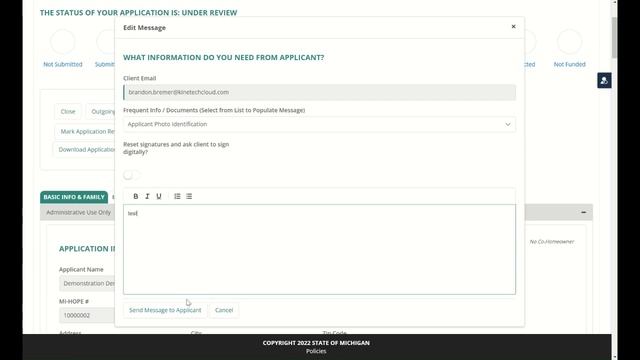Viewport: 640px width, 360px height.
Task: Apply bold formatting in message editor
Action: point(136,196)
